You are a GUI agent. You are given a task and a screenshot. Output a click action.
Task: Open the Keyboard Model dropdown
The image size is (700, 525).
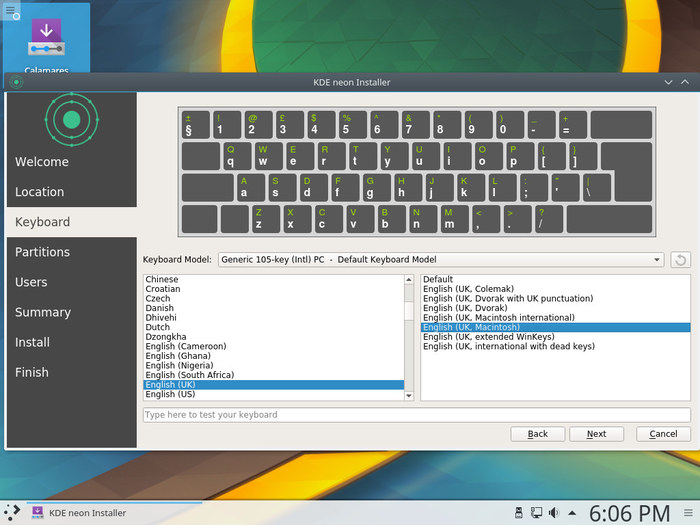(x=439, y=260)
